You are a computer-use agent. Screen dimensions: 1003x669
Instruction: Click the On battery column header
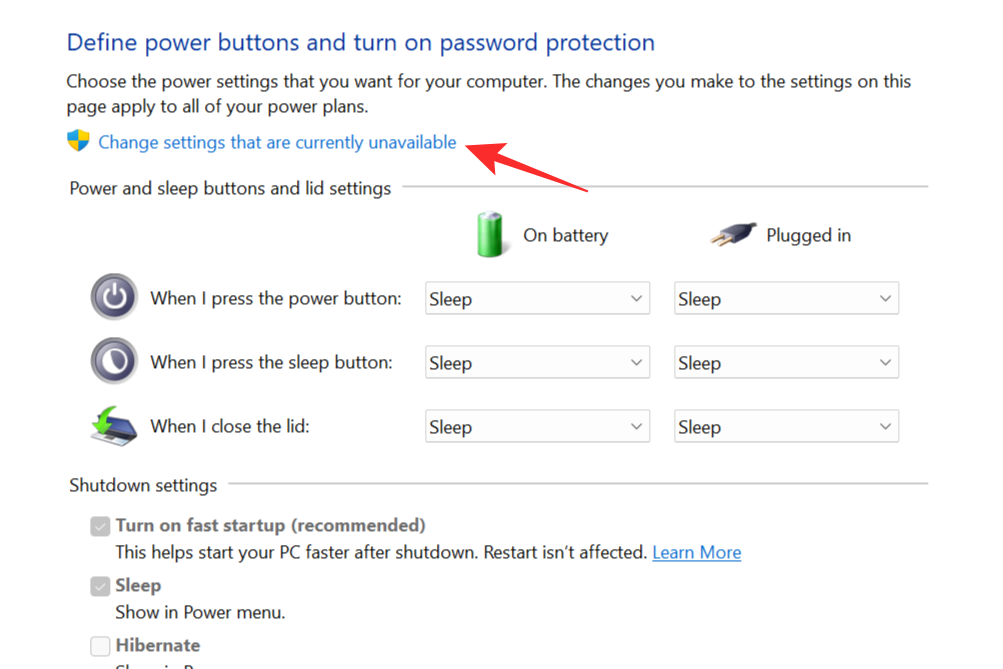[x=565, y=234]
